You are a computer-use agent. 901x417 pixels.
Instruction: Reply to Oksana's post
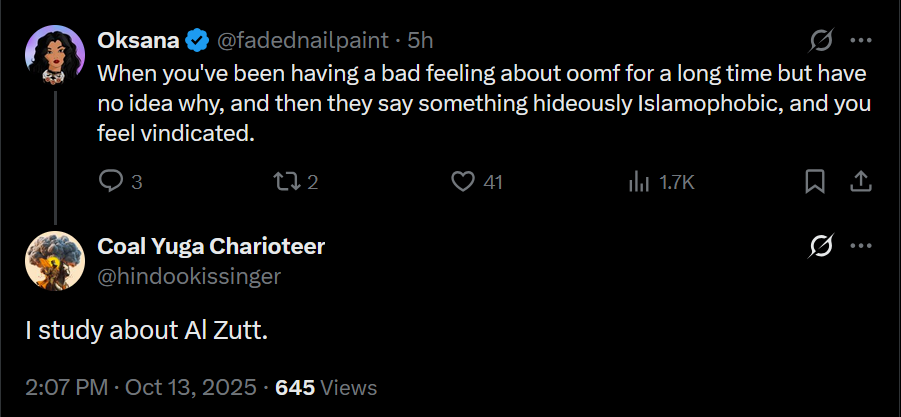(111, 182)
